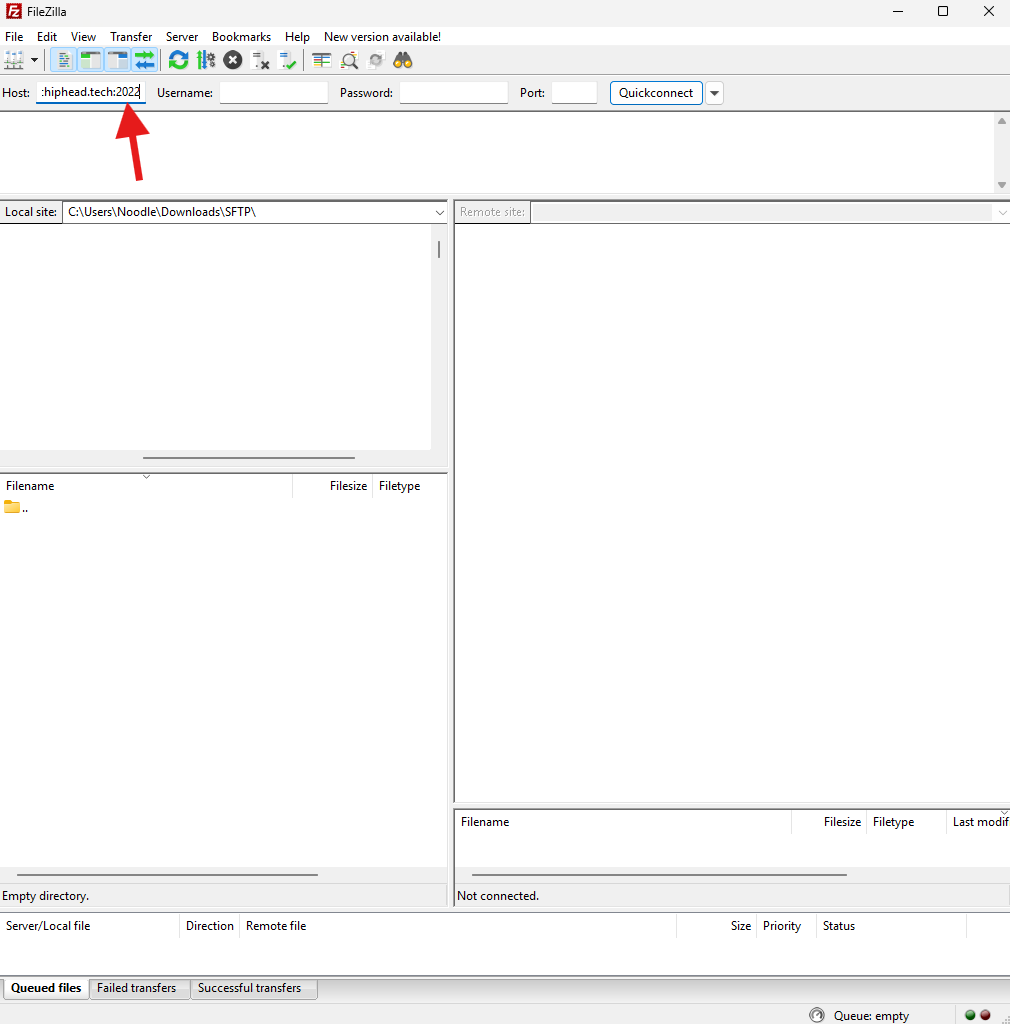Click local file list horizontal scrollbar
This screenshot has height=1024, width=1010.
coord(167,874)
